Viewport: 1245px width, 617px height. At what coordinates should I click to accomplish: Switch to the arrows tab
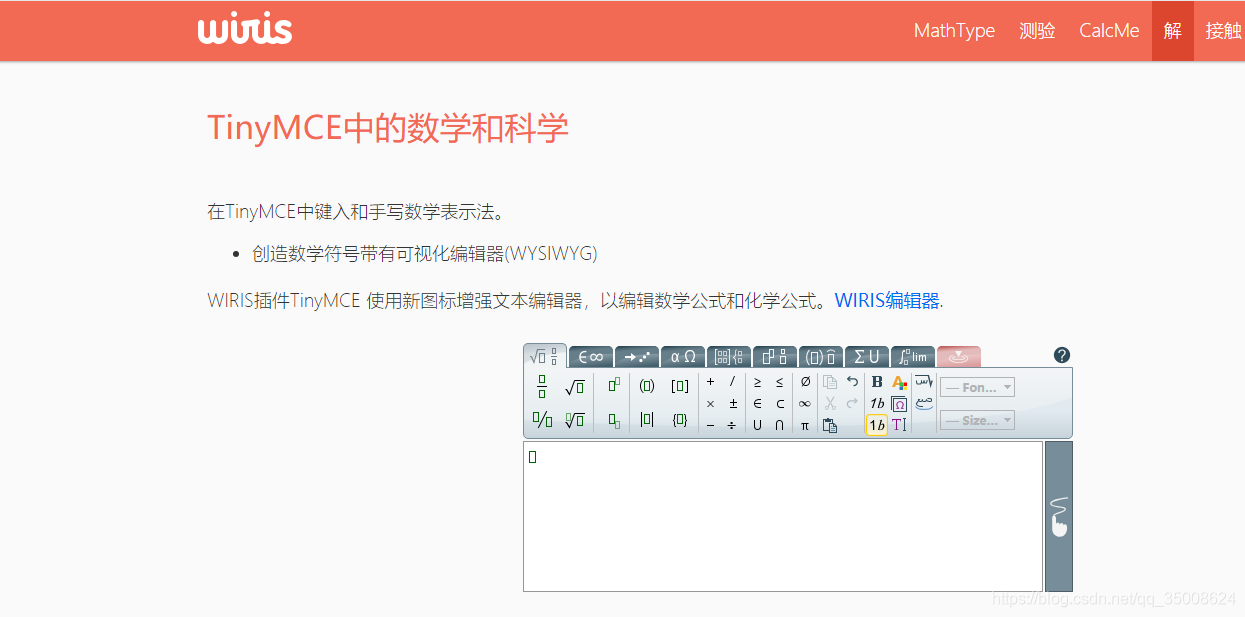(x=637, y=356)
